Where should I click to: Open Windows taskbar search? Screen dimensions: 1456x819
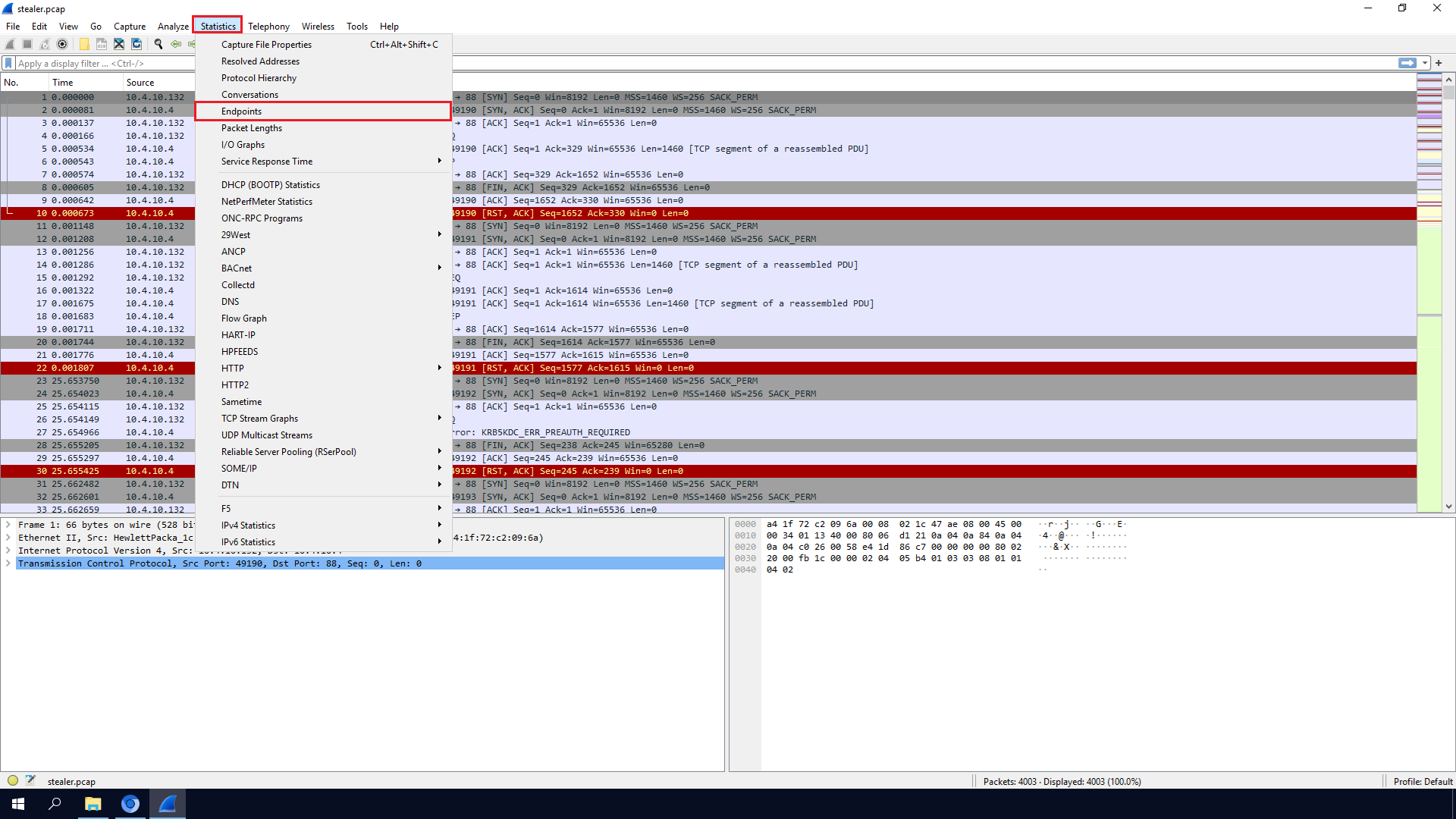tap(55, 804)
